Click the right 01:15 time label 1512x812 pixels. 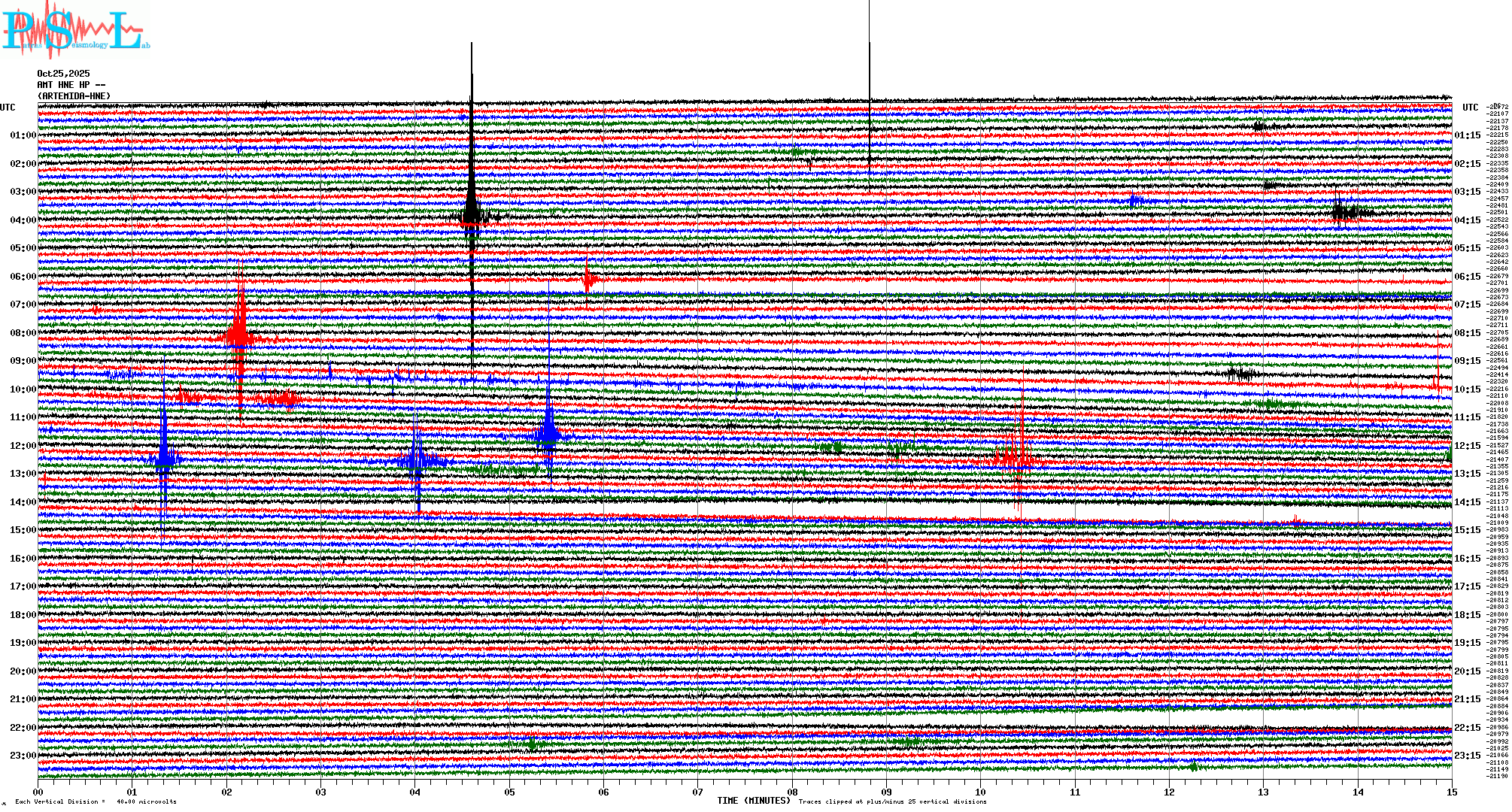click(x=1467, y=136)
